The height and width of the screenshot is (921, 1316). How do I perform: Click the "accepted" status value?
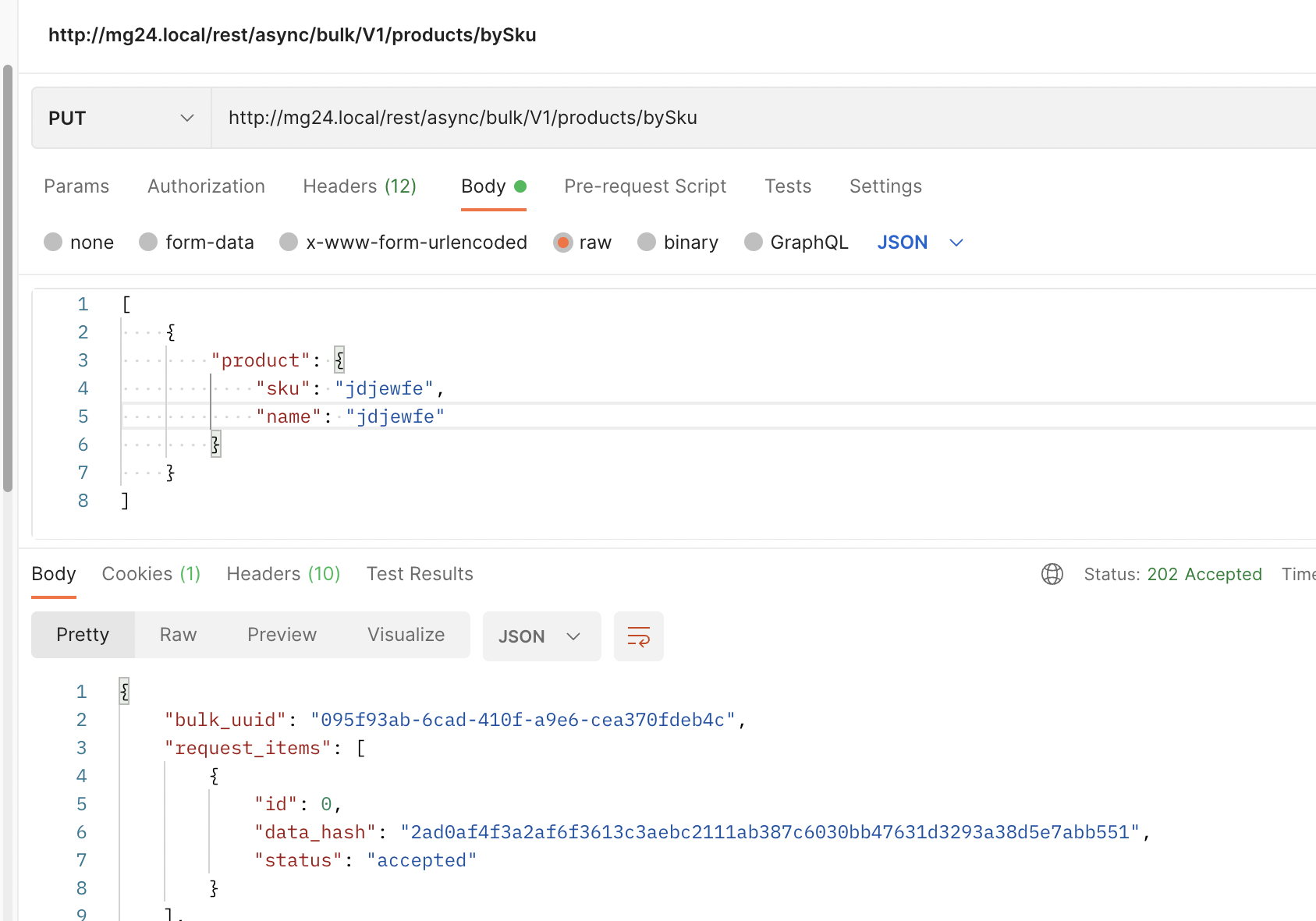(422, 860)
